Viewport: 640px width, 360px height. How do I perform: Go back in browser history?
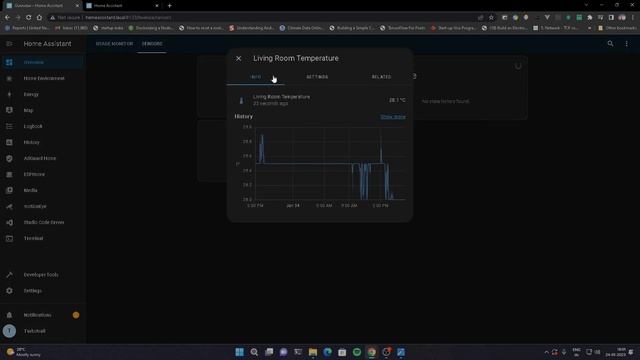pyautogui.click(x=7, y=18)
